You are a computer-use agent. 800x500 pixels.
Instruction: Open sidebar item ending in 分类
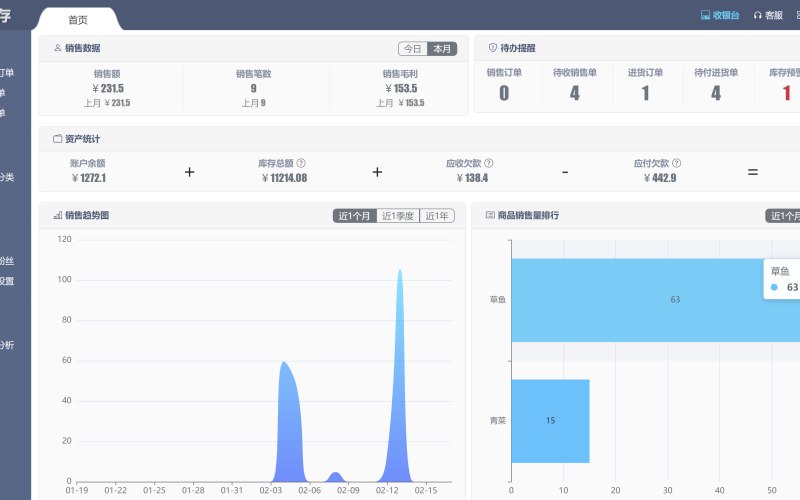[x=7, y=177]
